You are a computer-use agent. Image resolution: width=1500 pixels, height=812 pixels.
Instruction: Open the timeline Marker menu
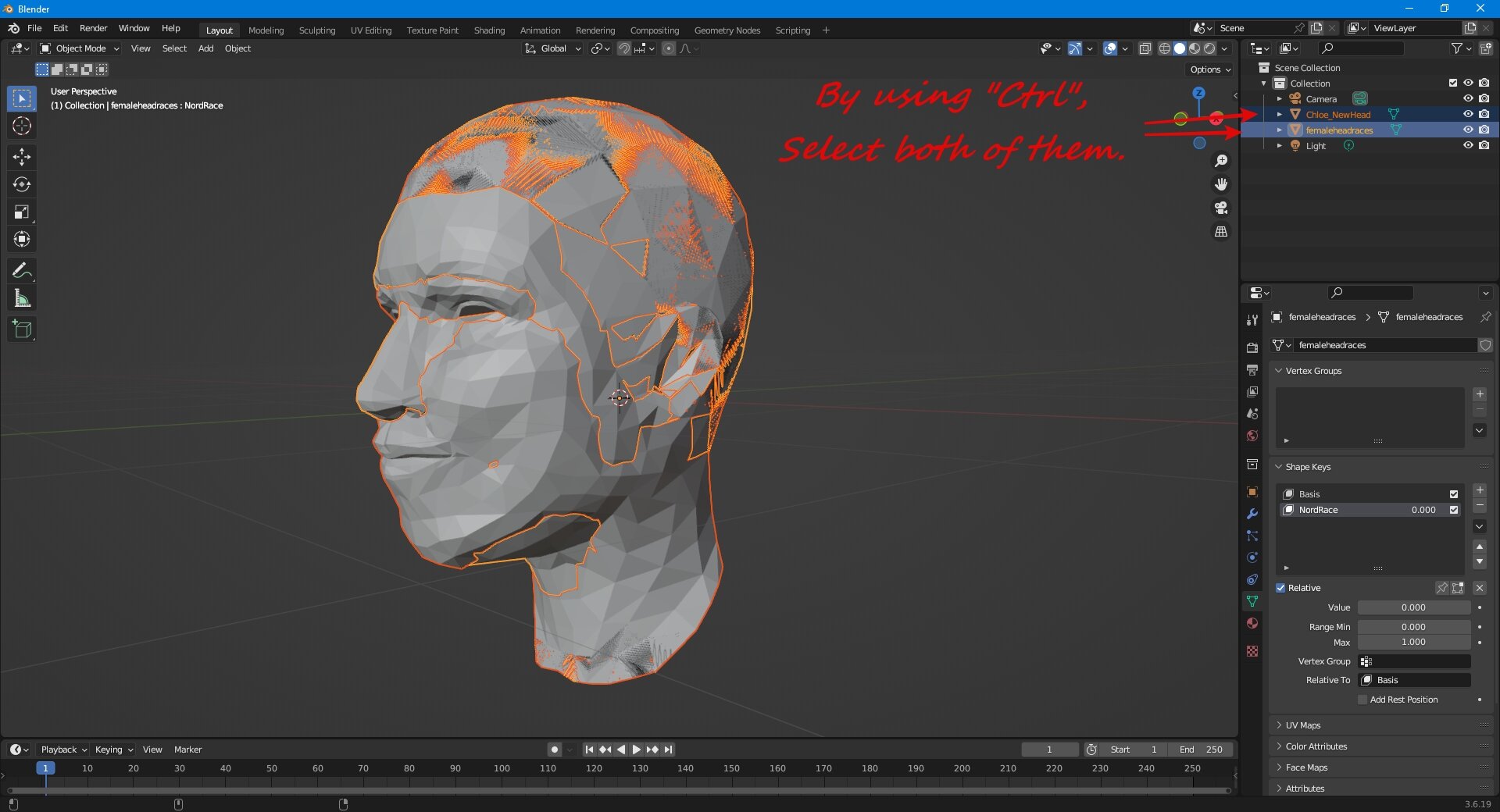pyautogui.click(x=187, y=750)
